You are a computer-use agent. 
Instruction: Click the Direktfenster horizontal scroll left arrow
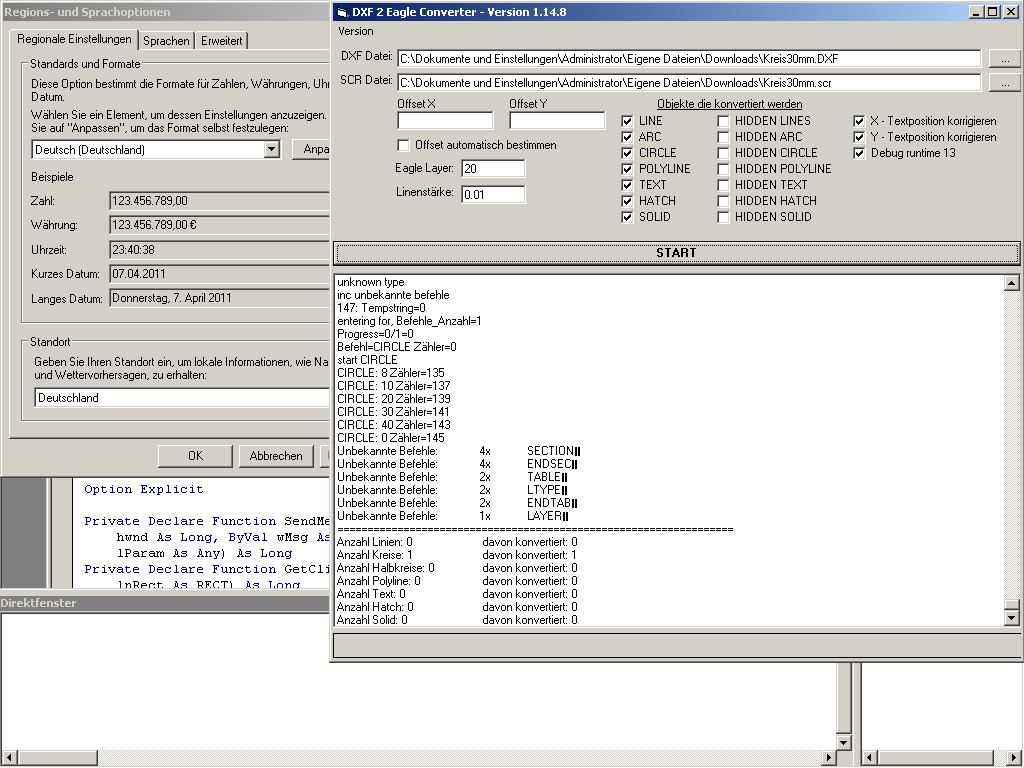[9, 758]
